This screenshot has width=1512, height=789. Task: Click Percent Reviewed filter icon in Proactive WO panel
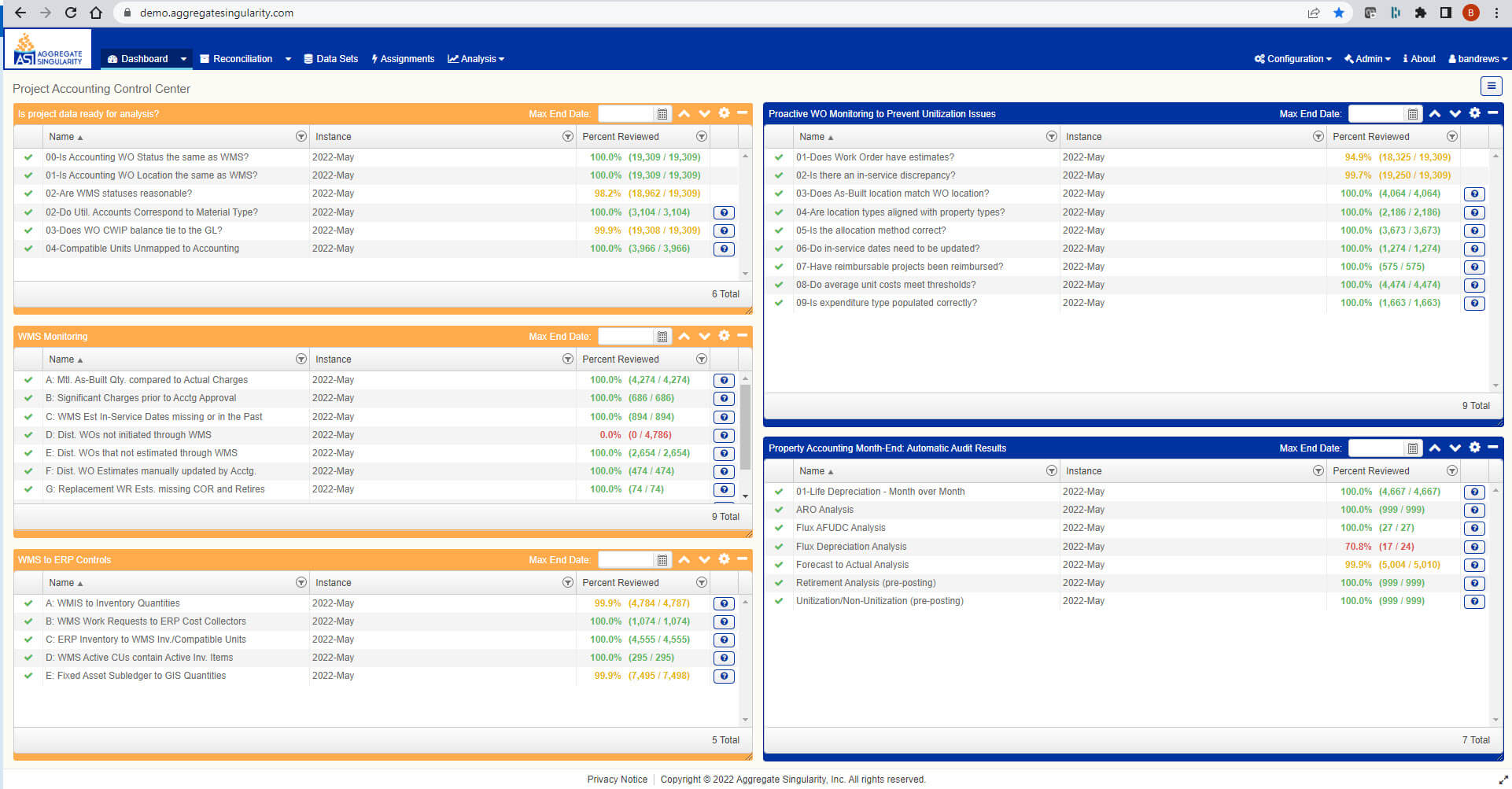pos(1452,137)
